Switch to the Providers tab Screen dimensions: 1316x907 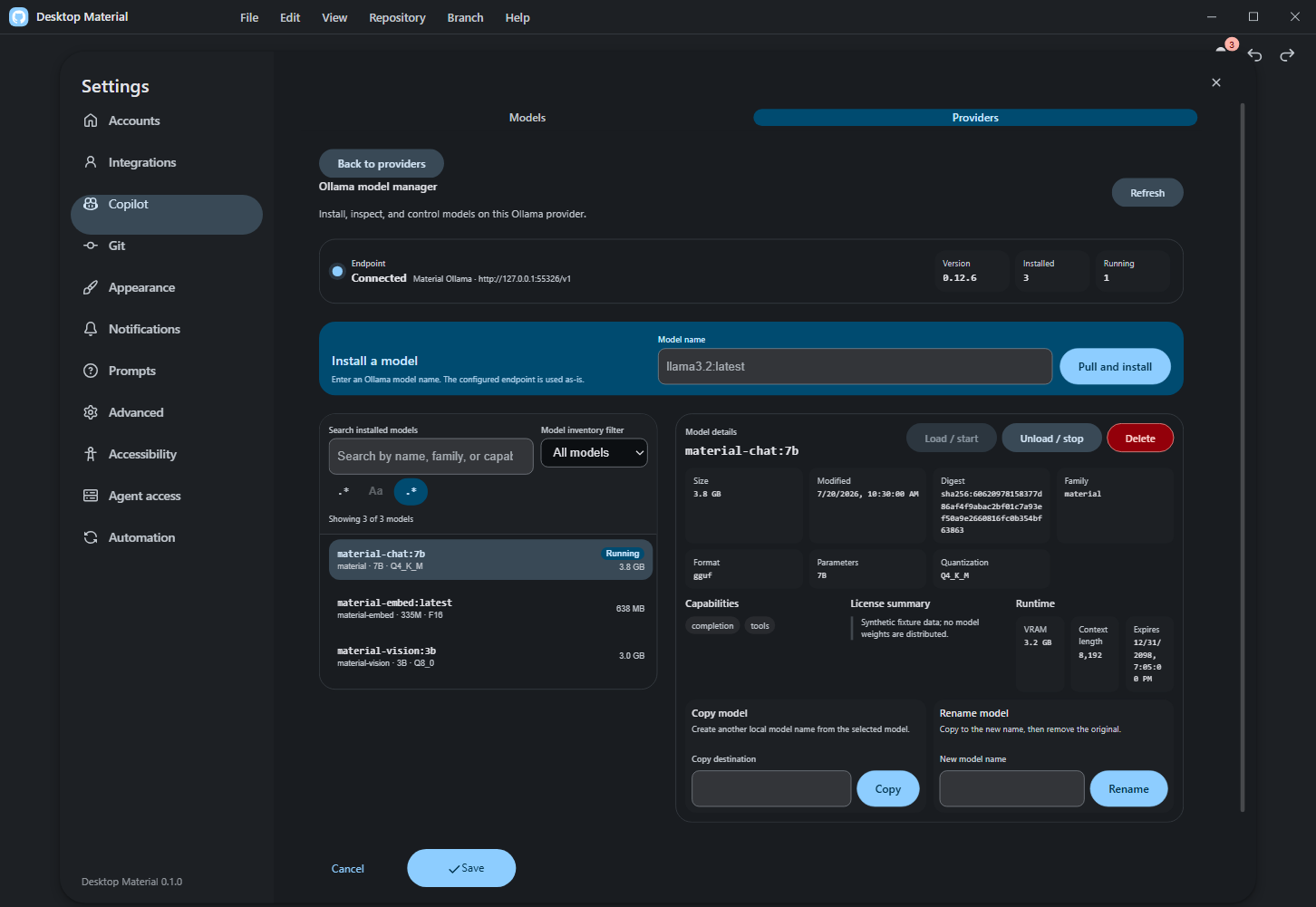(975, 118)
